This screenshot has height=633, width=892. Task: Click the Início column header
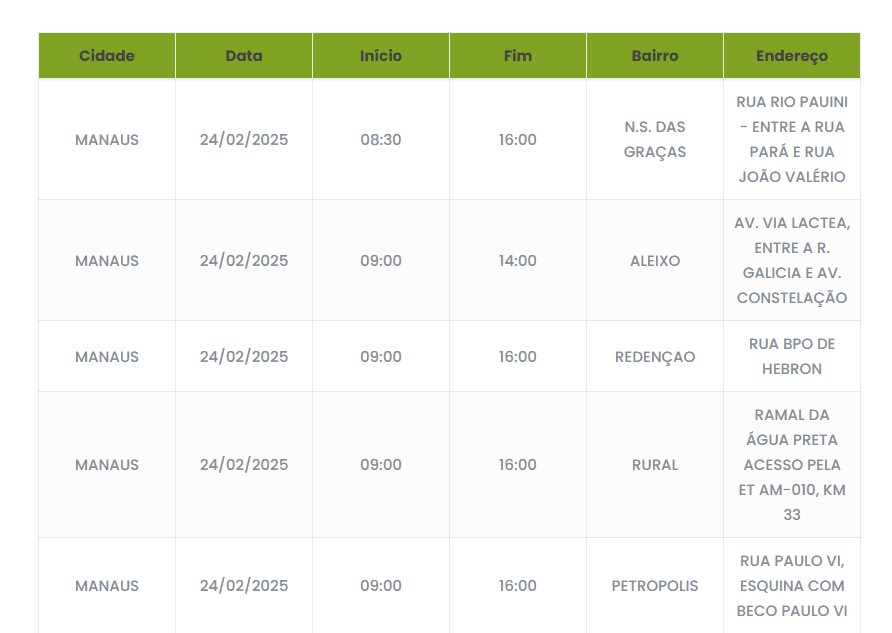coord(381,56)
